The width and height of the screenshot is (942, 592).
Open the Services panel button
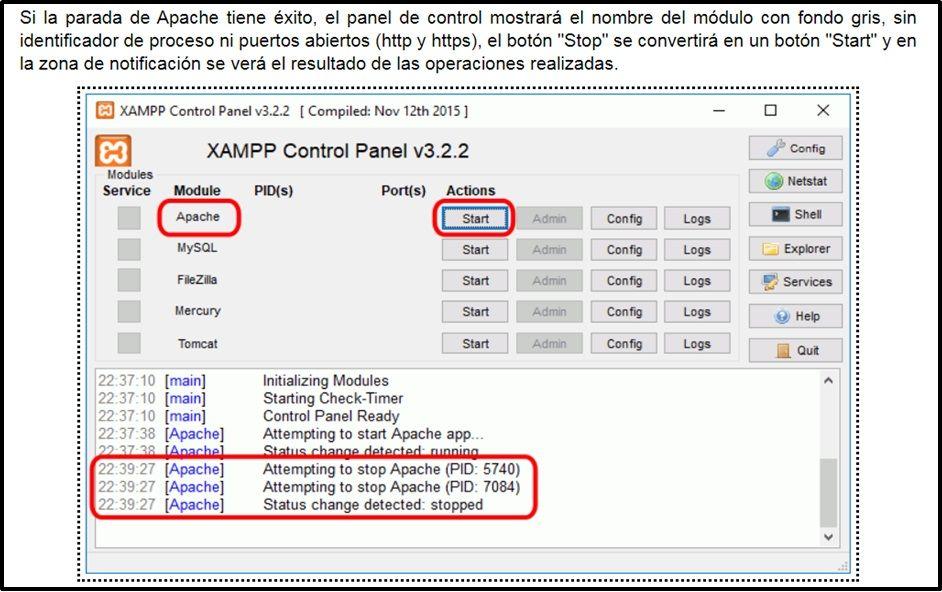(795, 282)
